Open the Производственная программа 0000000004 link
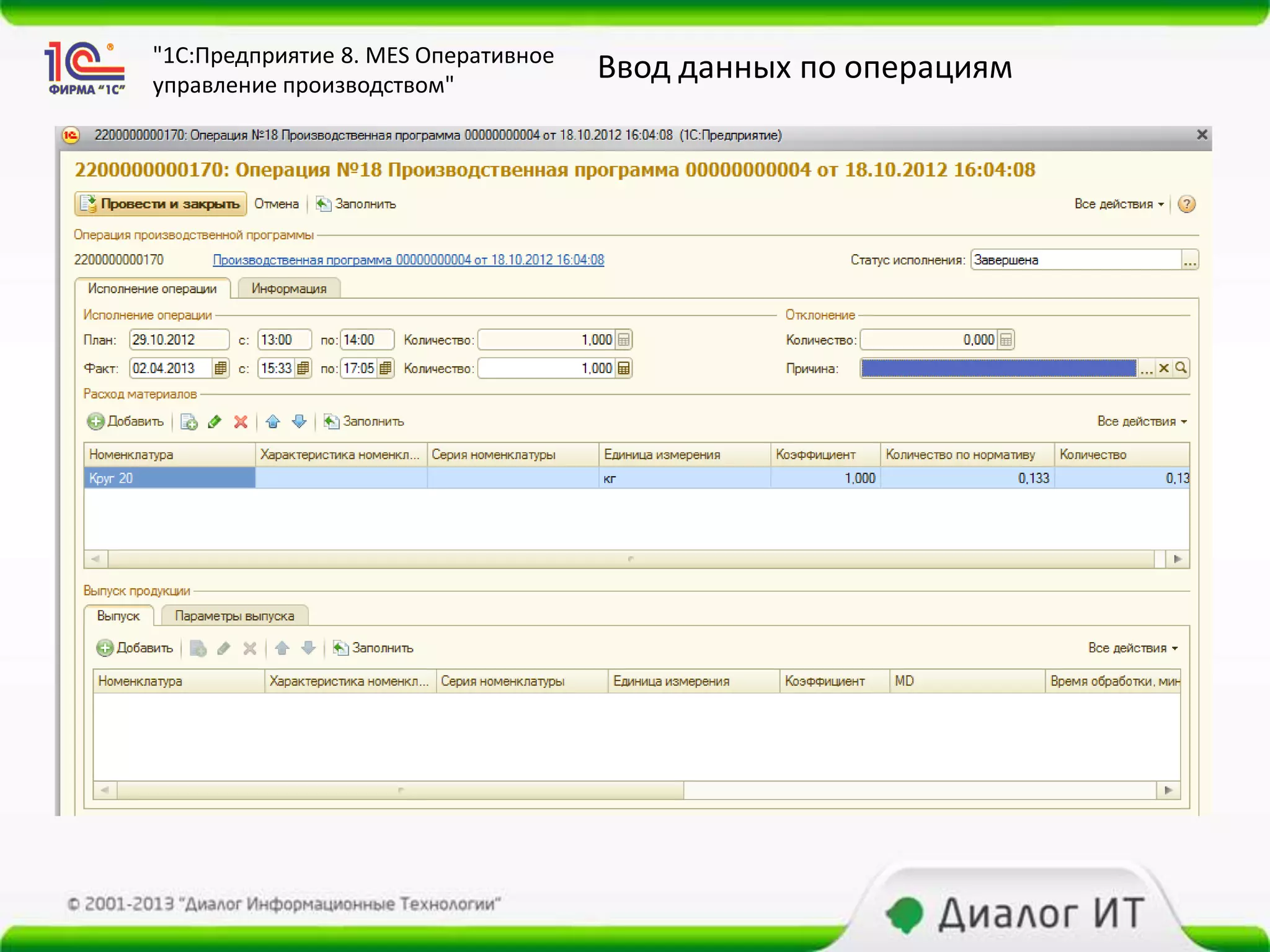1270x952 pixels. (x=408, y=260)
